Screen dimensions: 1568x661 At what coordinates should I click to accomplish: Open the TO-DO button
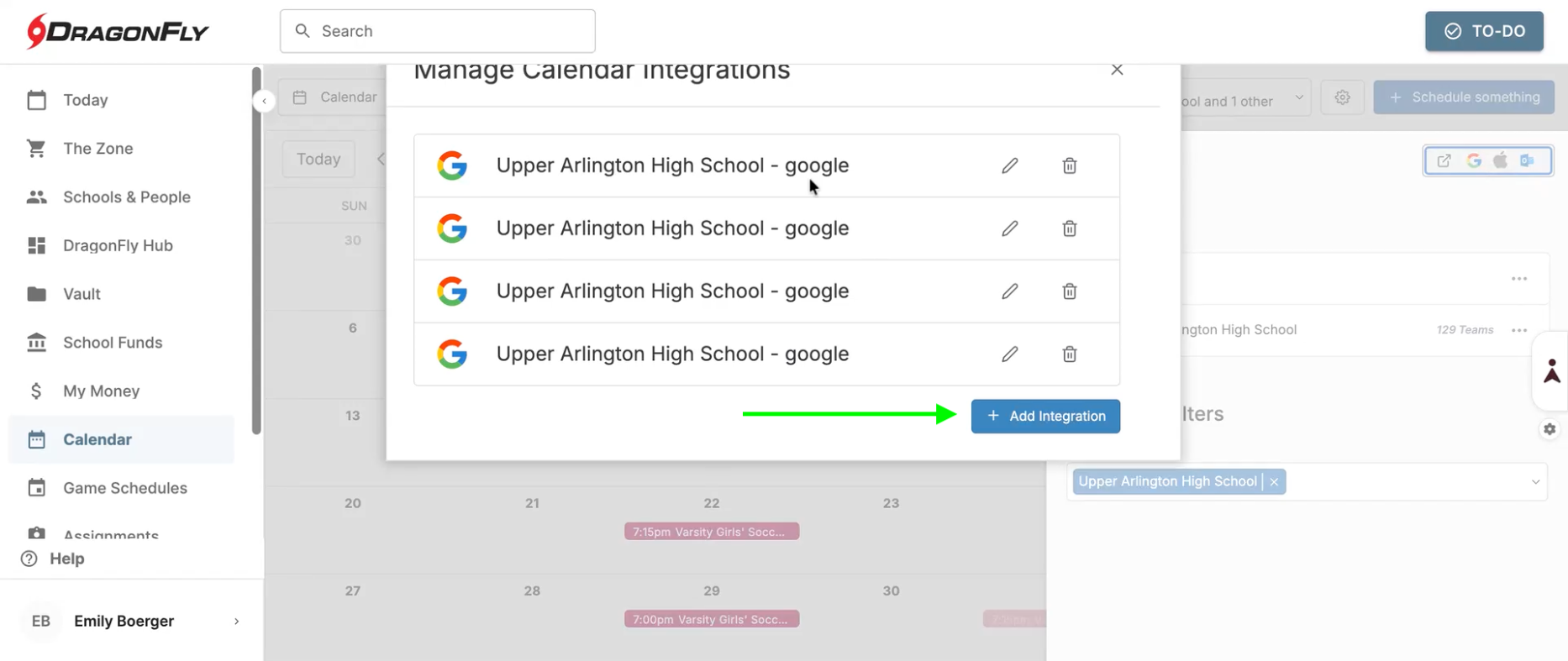click(x=1483, y=31)
